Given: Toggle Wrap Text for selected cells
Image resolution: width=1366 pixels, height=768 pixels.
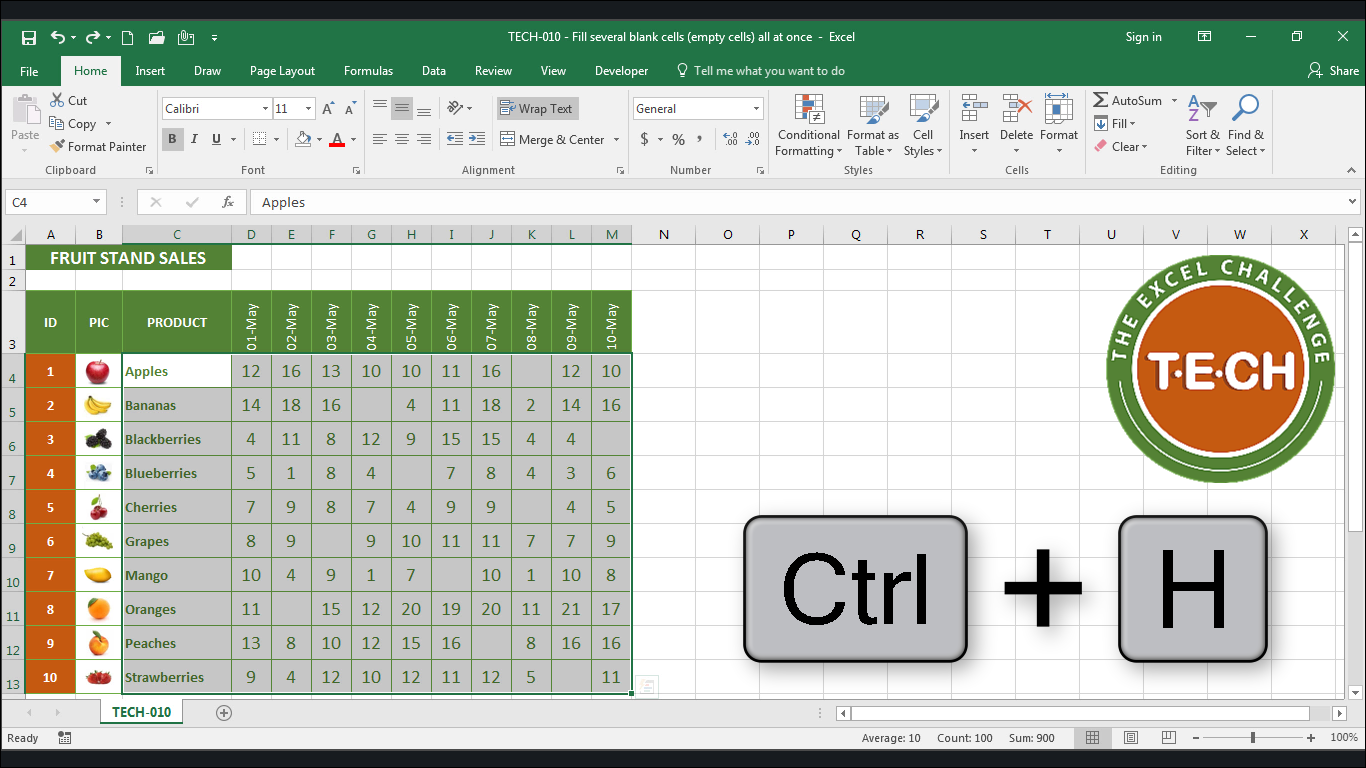Looking at the screenshot, I should [x=537, y=109].
